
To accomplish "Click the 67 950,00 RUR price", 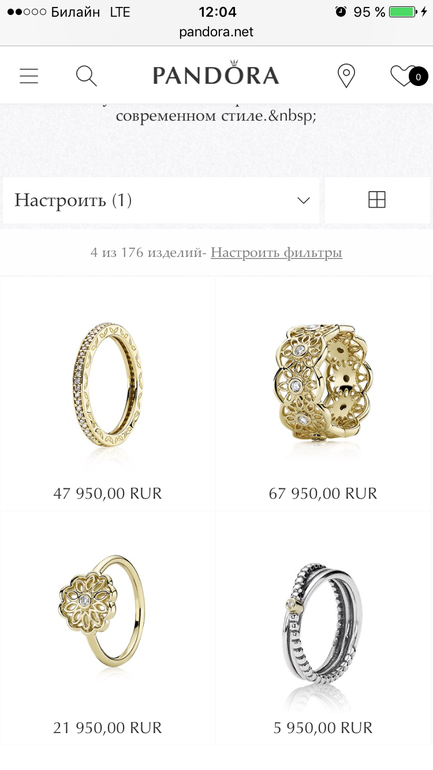I will pyautogui.click(x=323, y=493).
